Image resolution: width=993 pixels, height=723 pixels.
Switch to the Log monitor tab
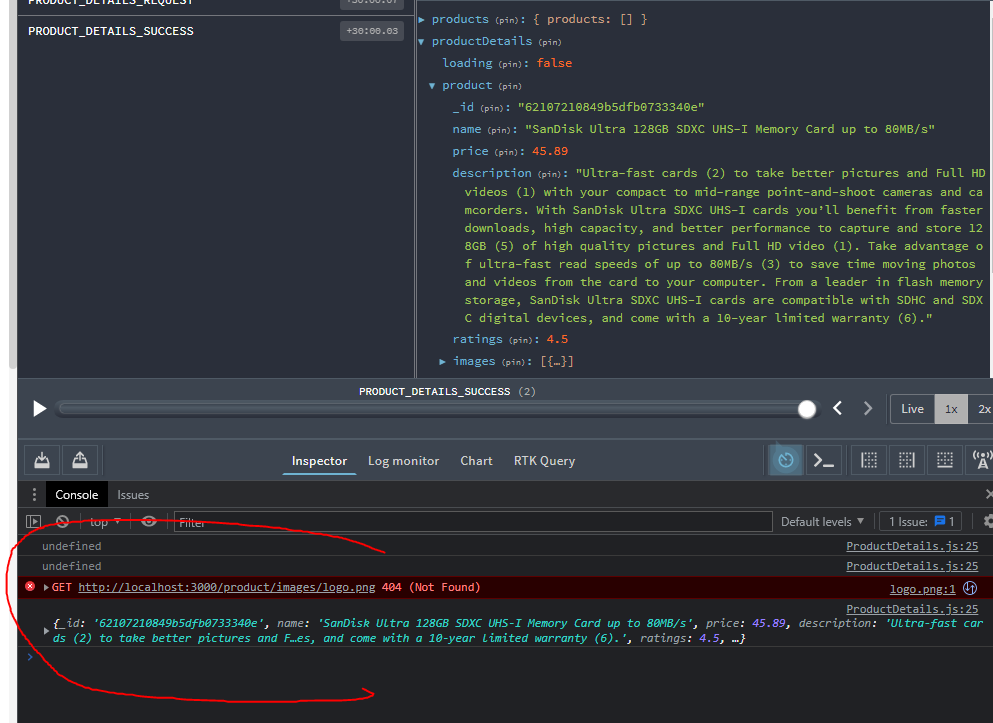pos(403,461)
